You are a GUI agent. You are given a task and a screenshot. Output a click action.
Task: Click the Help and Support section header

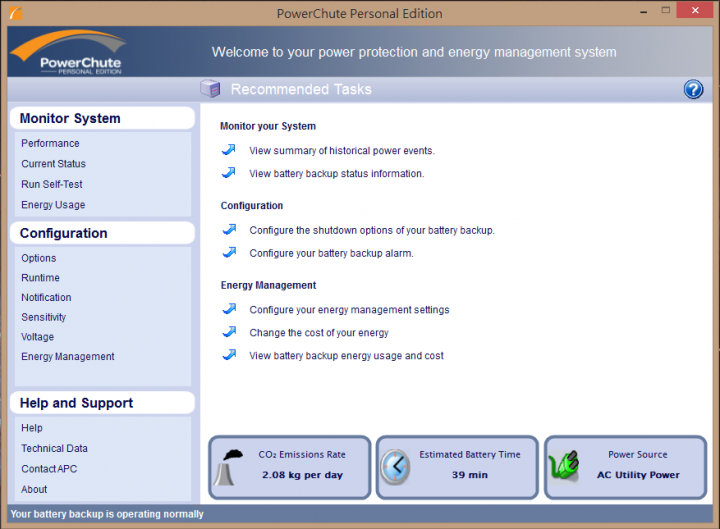point(102,403)
